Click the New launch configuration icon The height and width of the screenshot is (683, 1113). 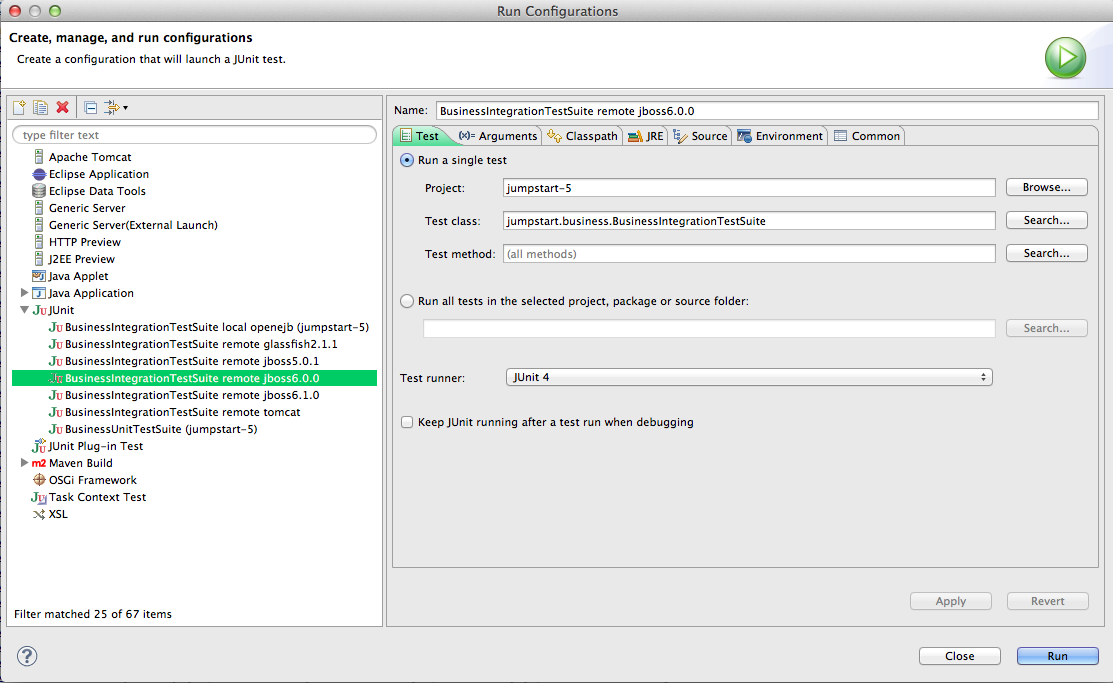coord(19,107)
